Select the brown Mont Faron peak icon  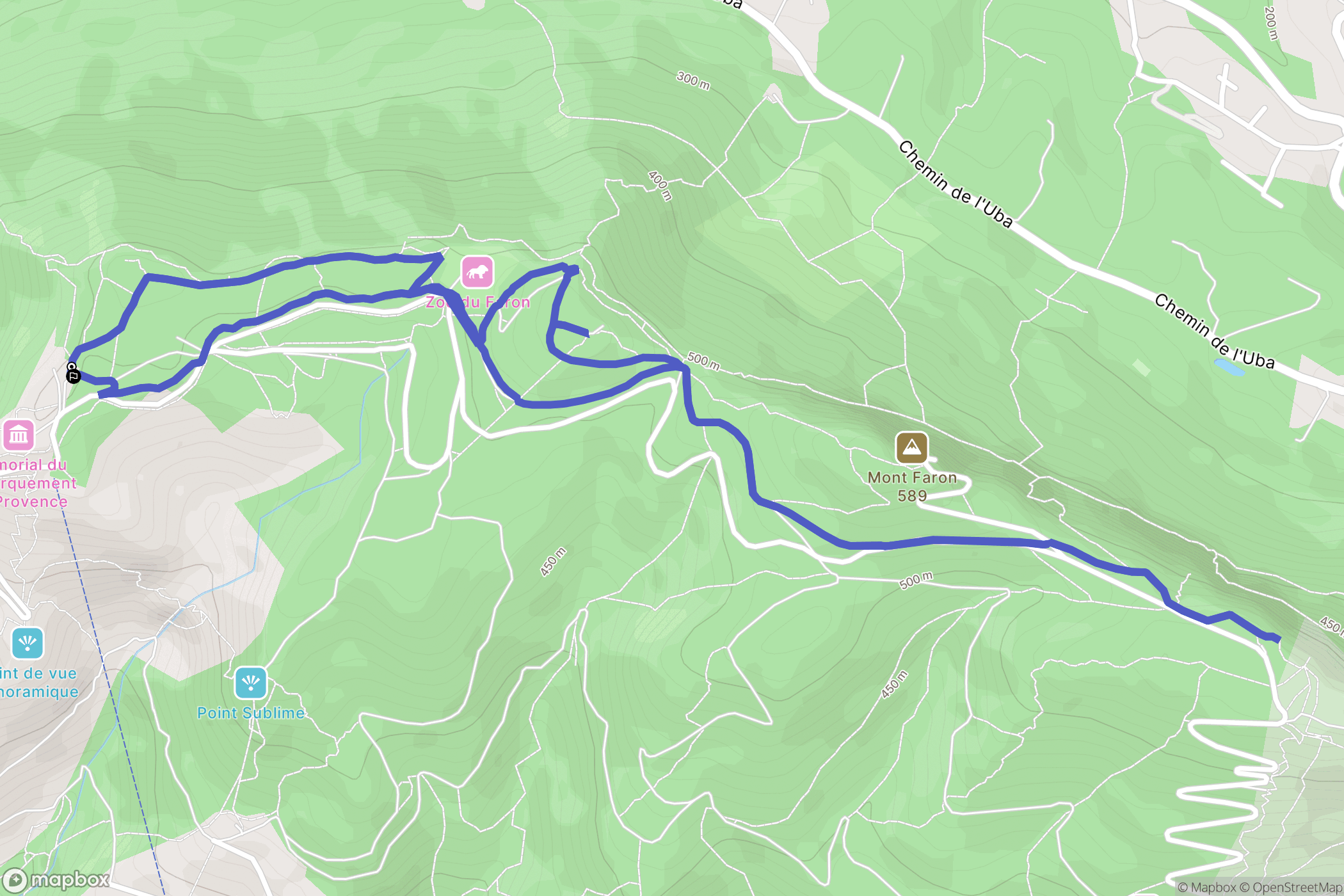[911, 447]
